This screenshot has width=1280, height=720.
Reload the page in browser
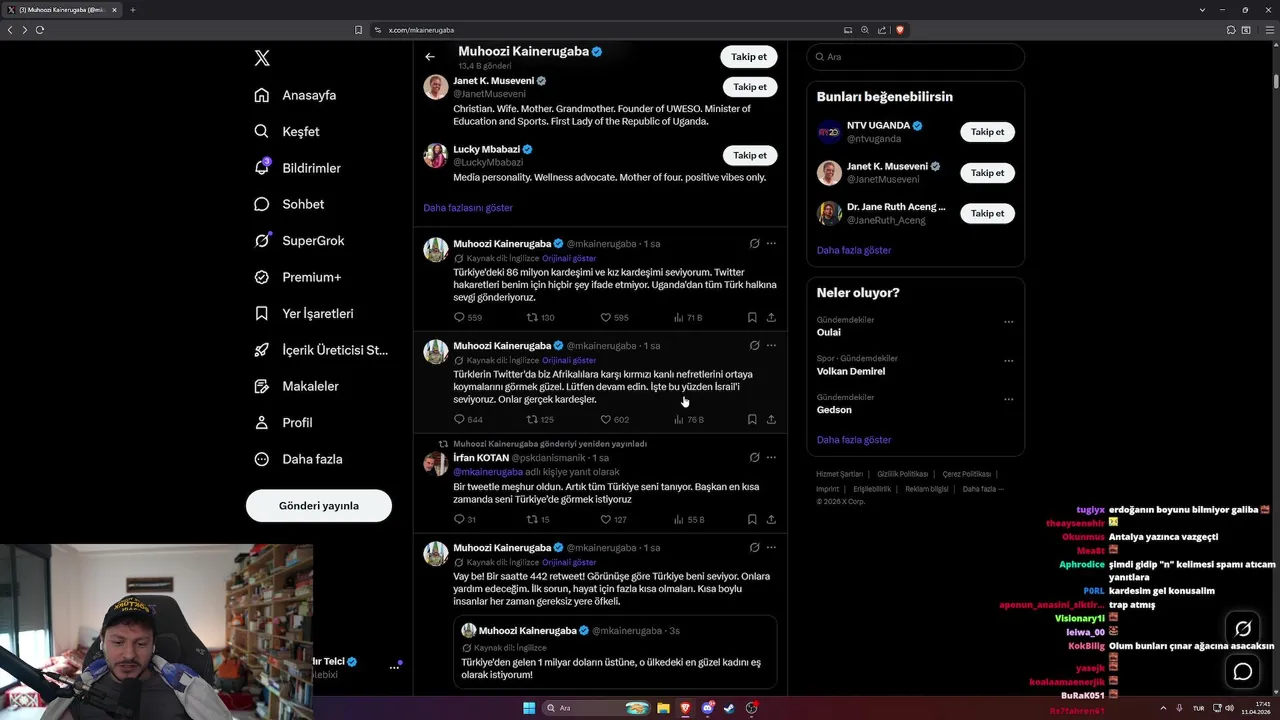coord(40,30)
